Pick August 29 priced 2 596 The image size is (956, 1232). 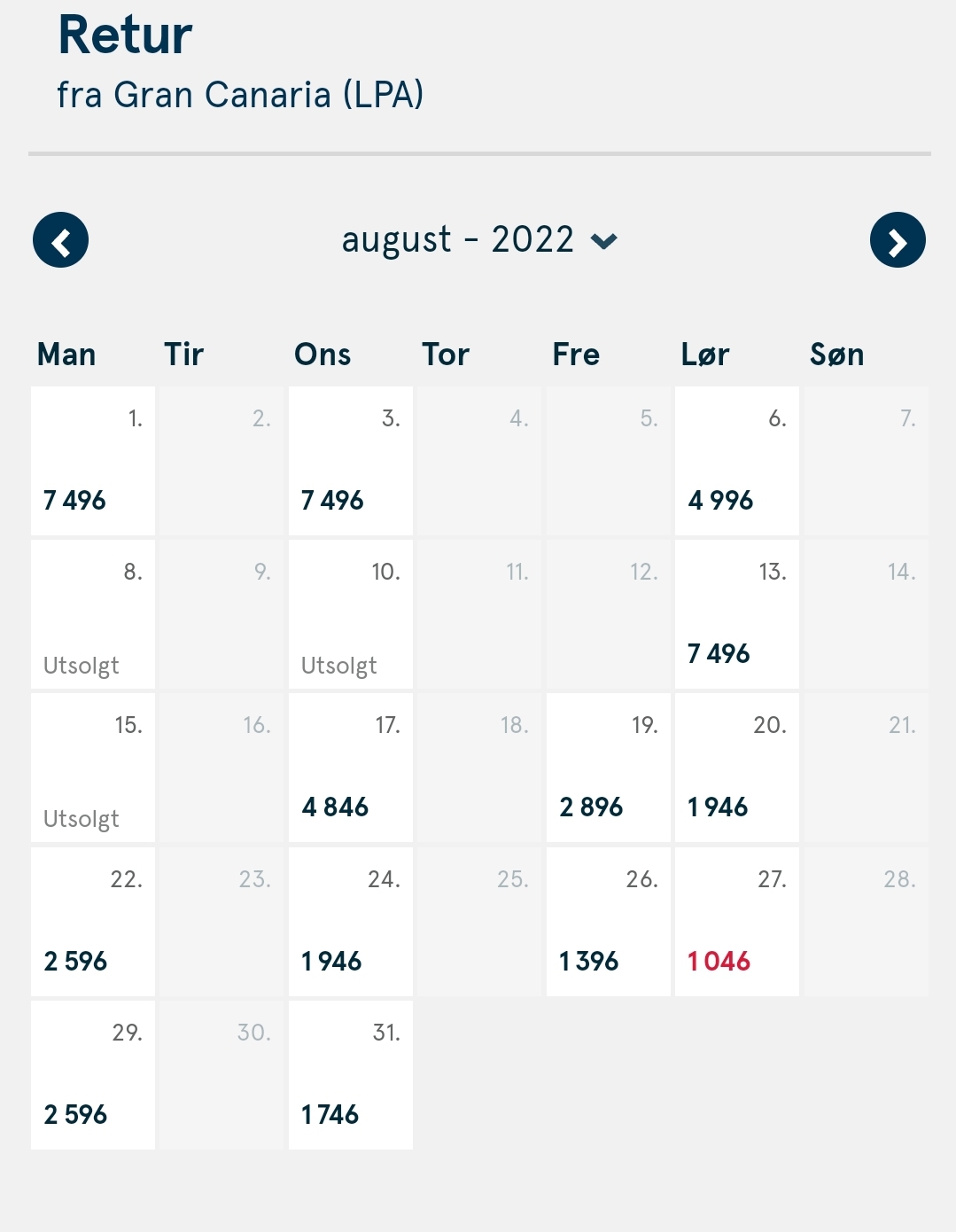point(93,1075)
